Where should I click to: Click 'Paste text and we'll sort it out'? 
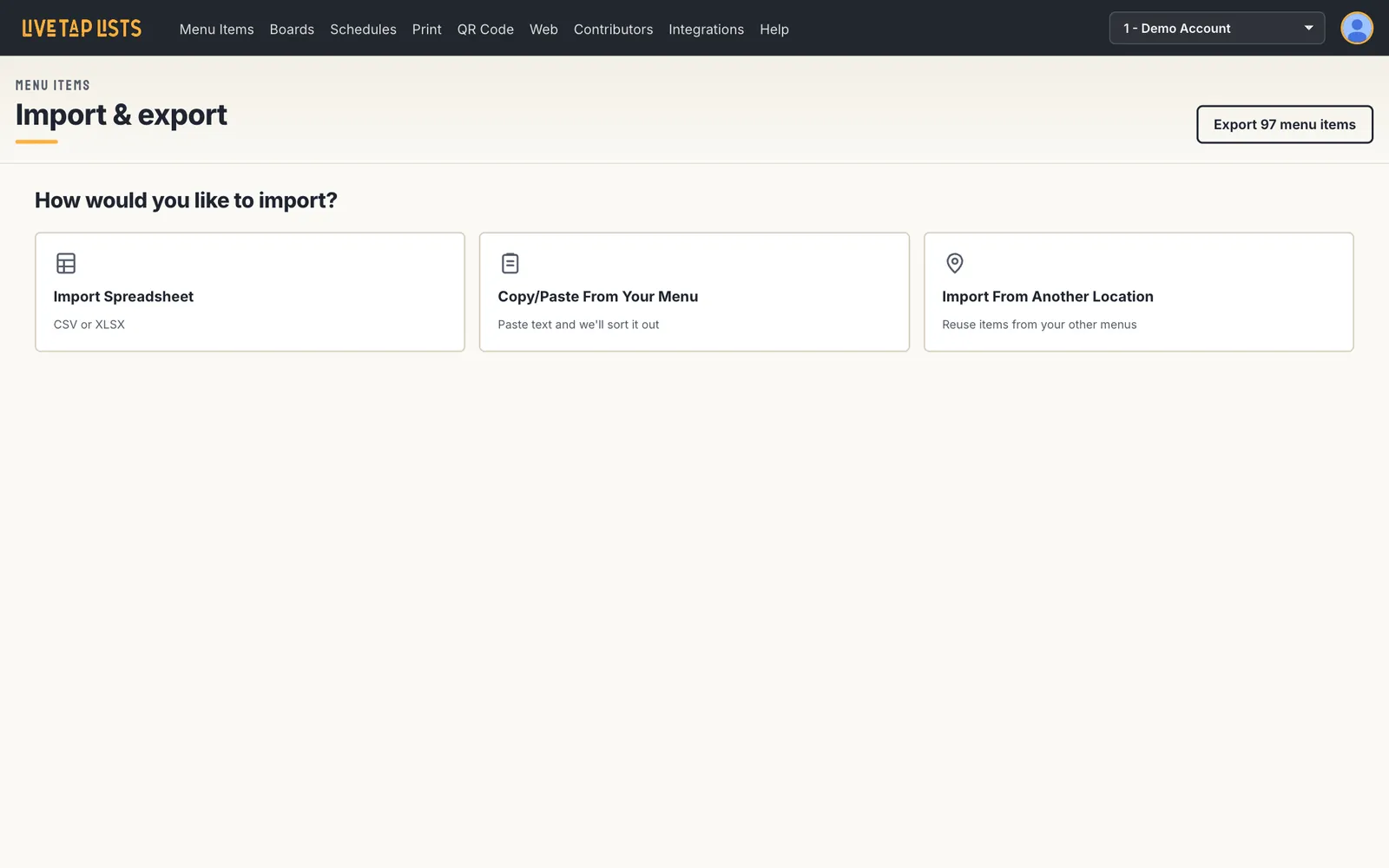pyautogui.click(x=578, y=325)
